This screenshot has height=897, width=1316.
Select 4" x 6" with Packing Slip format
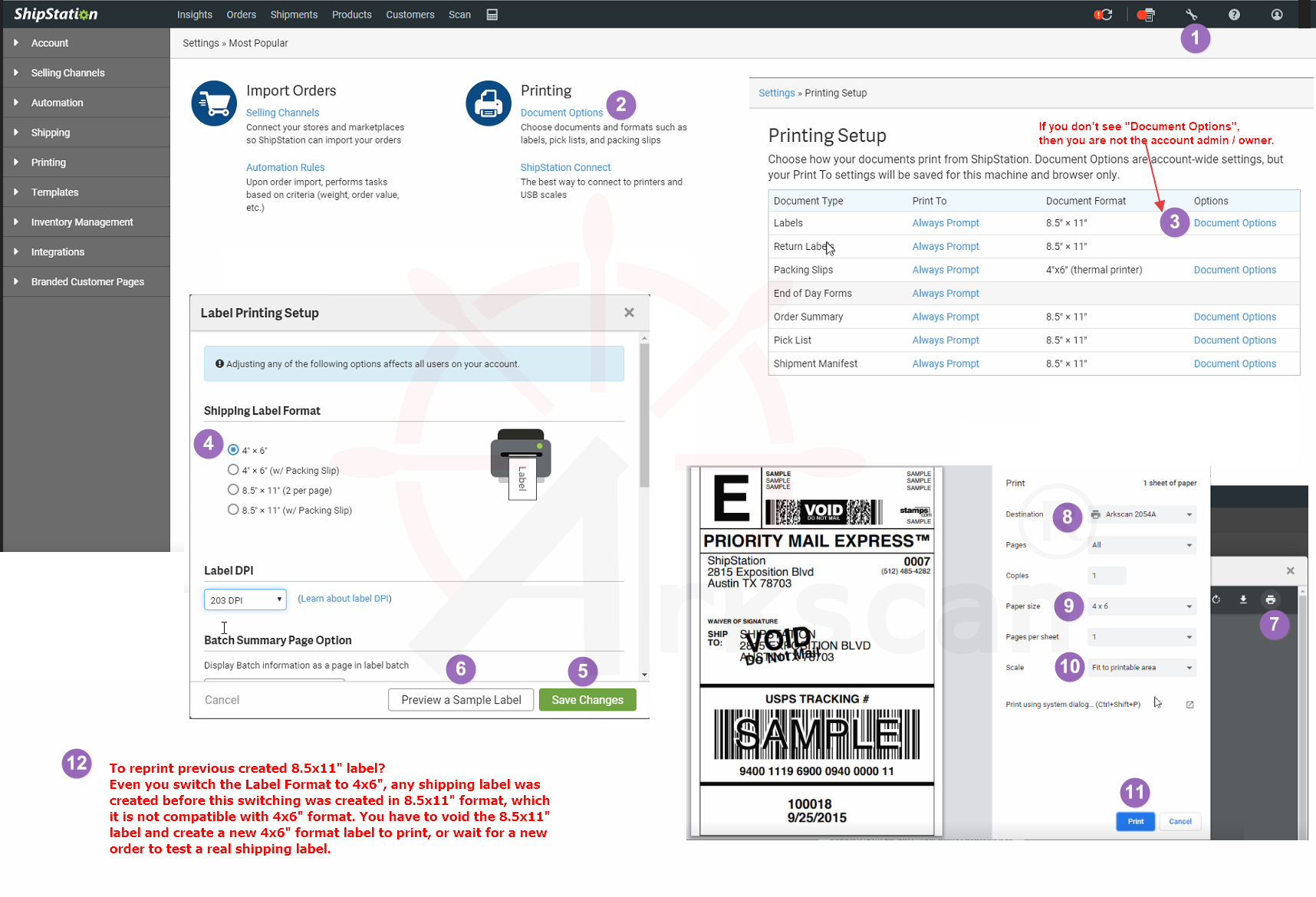coord(233,470)
